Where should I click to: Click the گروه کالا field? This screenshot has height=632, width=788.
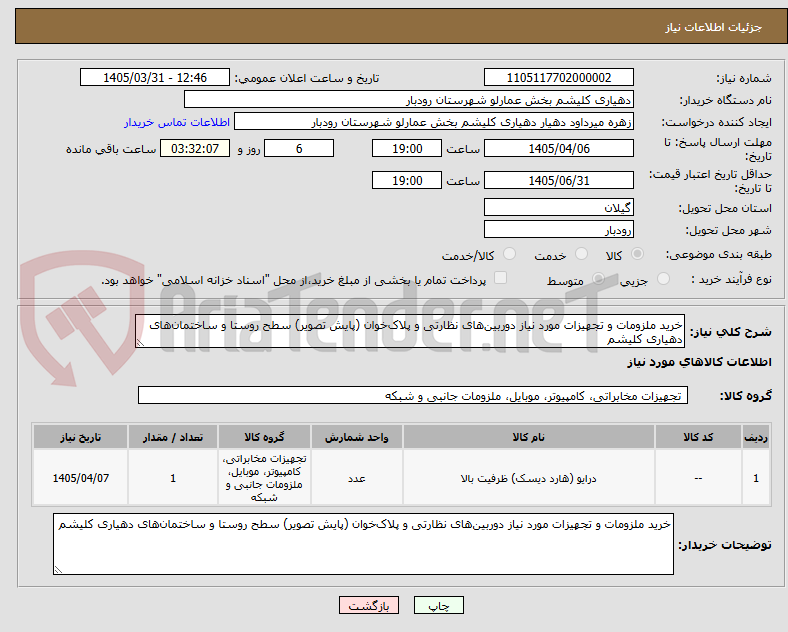[413, 395]
